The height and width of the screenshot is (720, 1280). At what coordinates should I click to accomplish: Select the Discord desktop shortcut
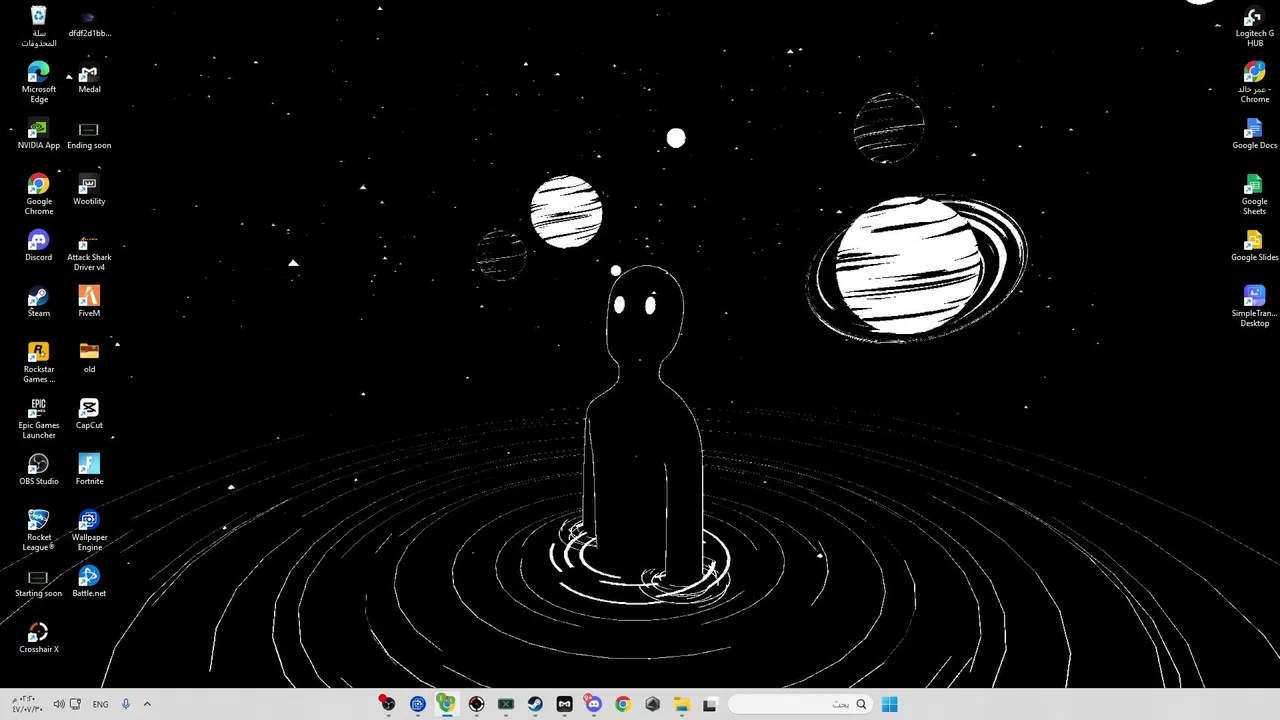(38, 246)
